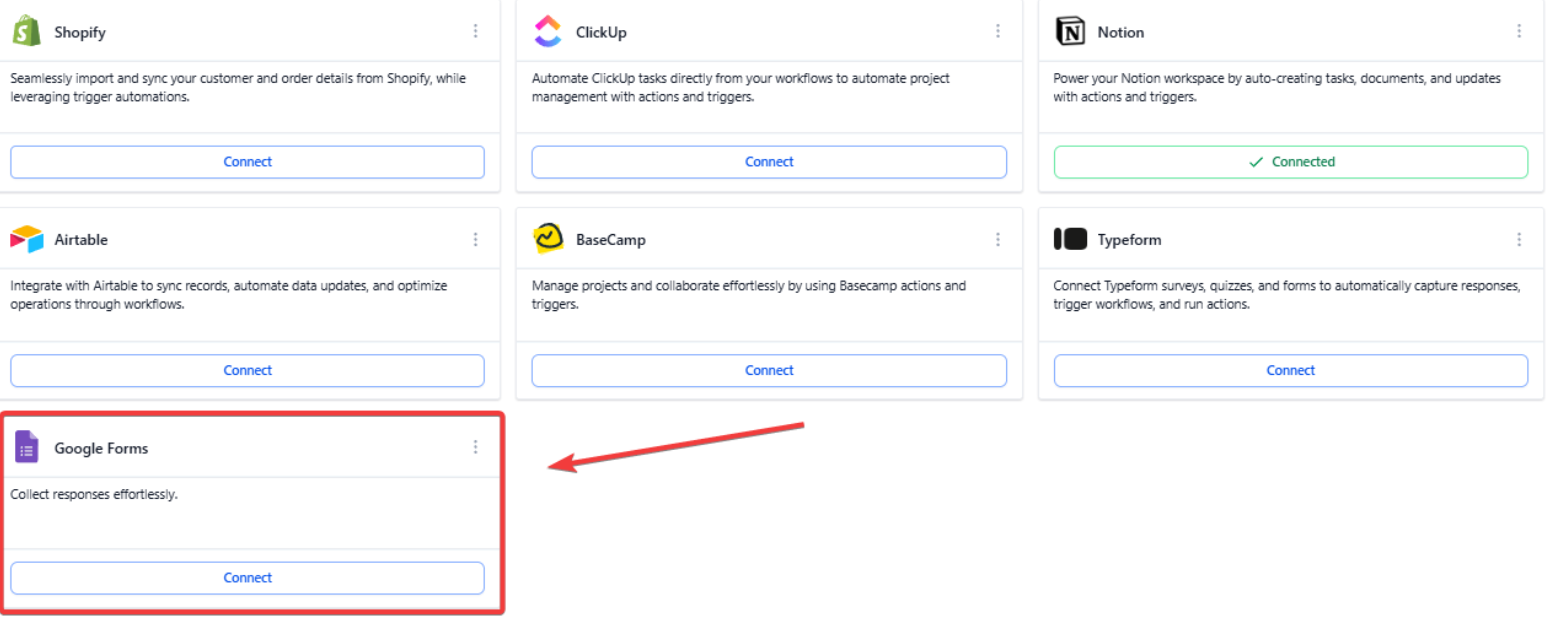
Task: Connect the ClickUp integration
Action: pos(769,162)
